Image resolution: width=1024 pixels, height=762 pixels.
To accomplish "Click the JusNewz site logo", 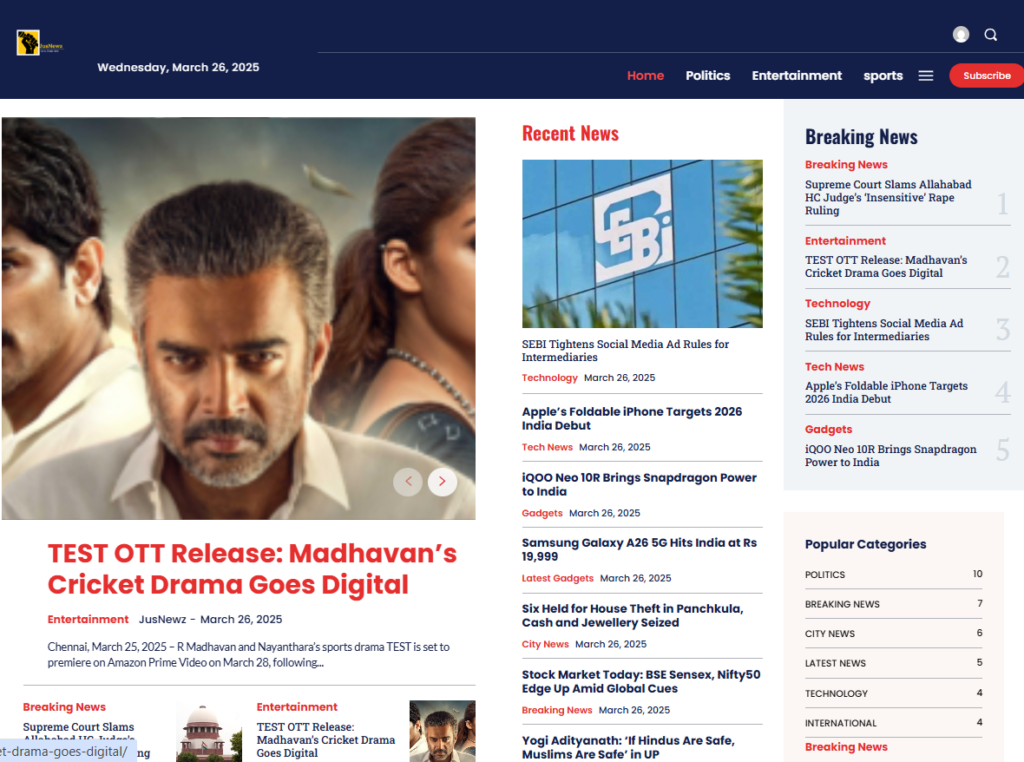I will [x=39, y=43].
